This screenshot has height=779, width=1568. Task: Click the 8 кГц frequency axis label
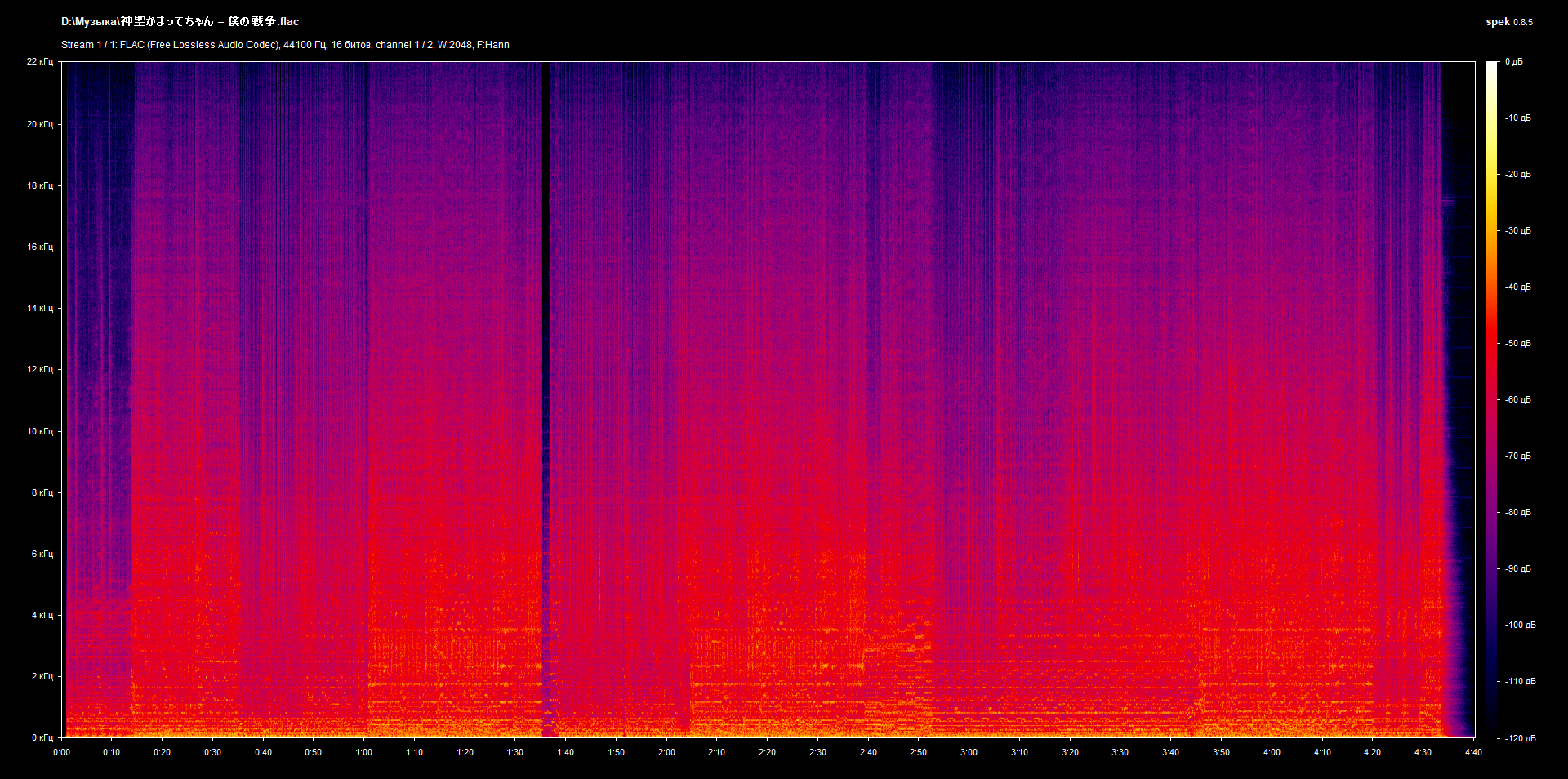coord(42,492)
